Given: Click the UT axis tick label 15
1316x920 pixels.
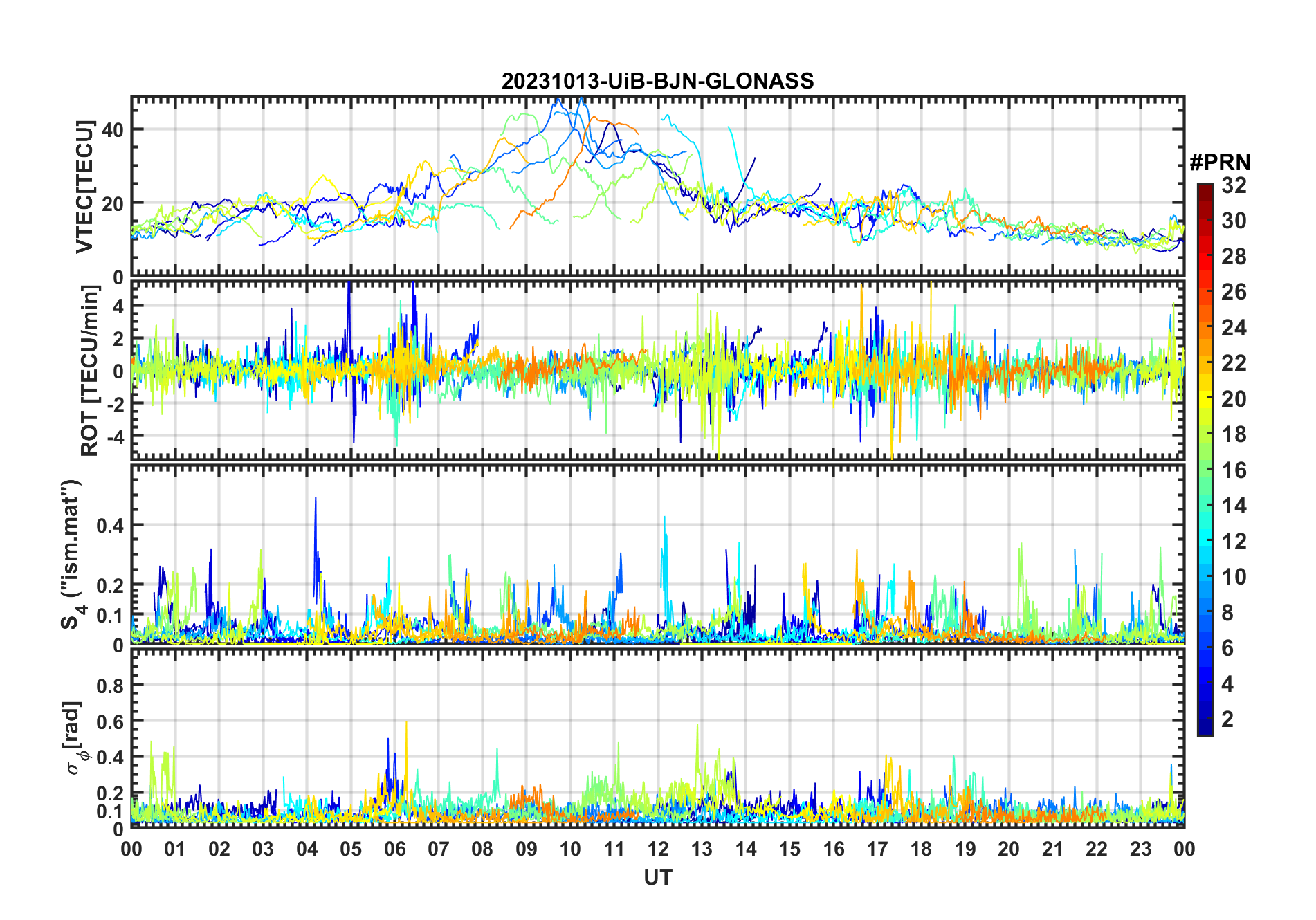Looking at the screenshot, I should point(789,849).
